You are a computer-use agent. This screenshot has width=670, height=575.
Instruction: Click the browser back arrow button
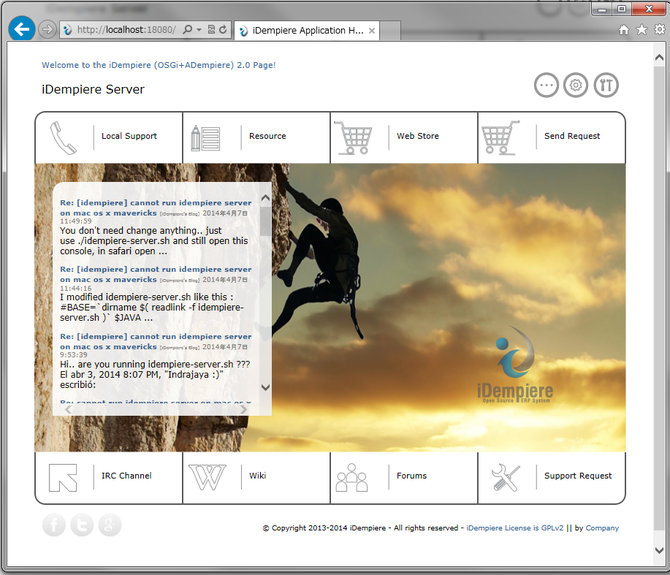click(22, 29)
